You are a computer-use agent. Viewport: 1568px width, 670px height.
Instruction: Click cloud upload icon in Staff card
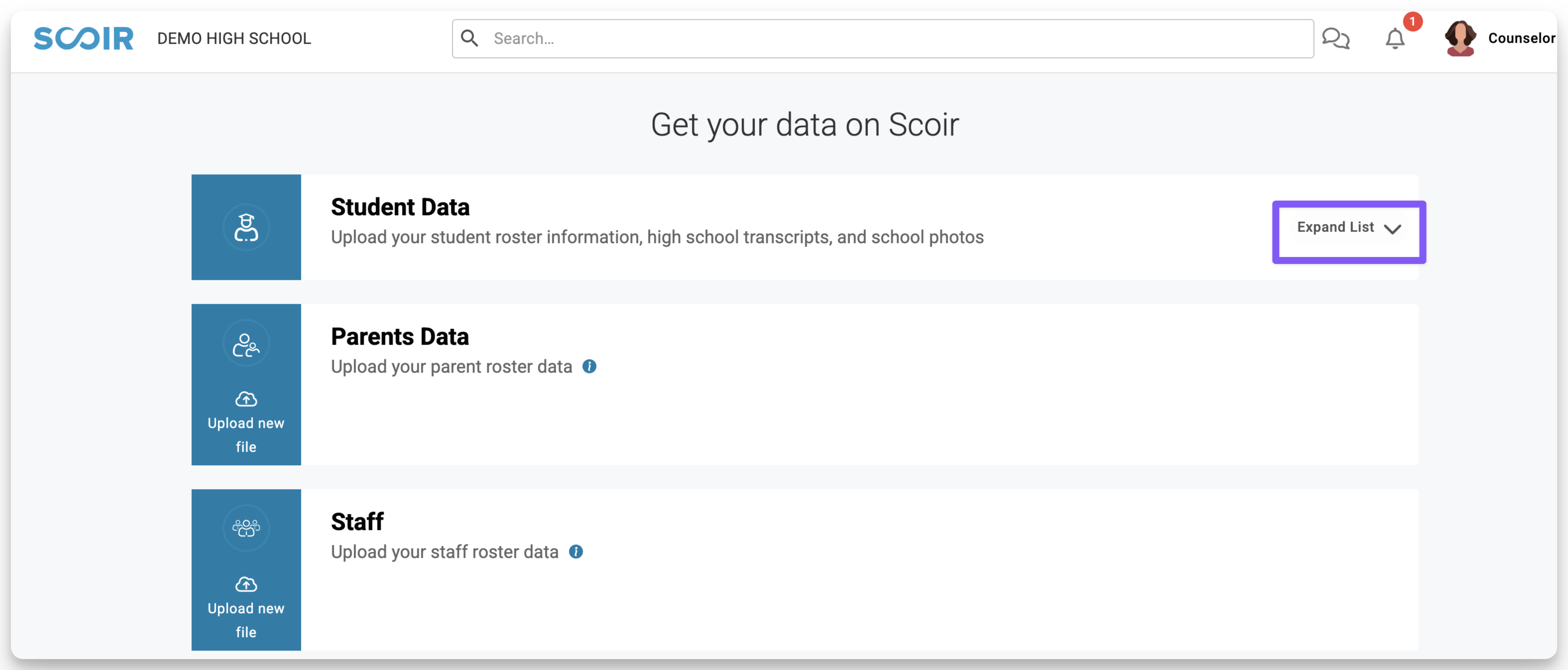point(246,584)
